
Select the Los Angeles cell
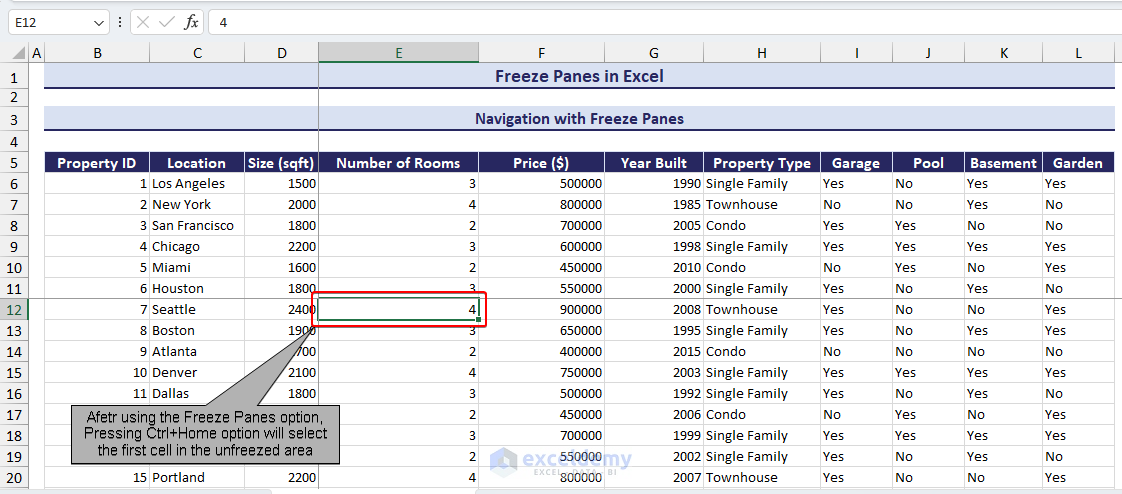click(x=196, y=184)
